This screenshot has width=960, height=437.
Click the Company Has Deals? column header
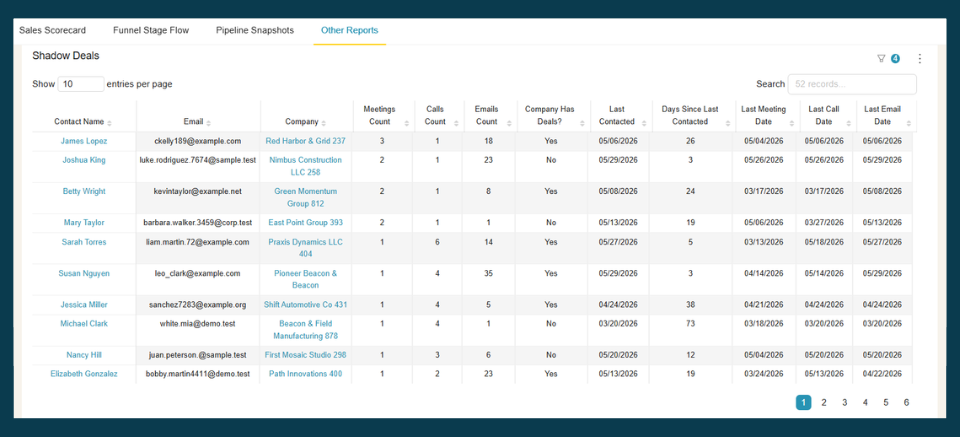[550, 116]
